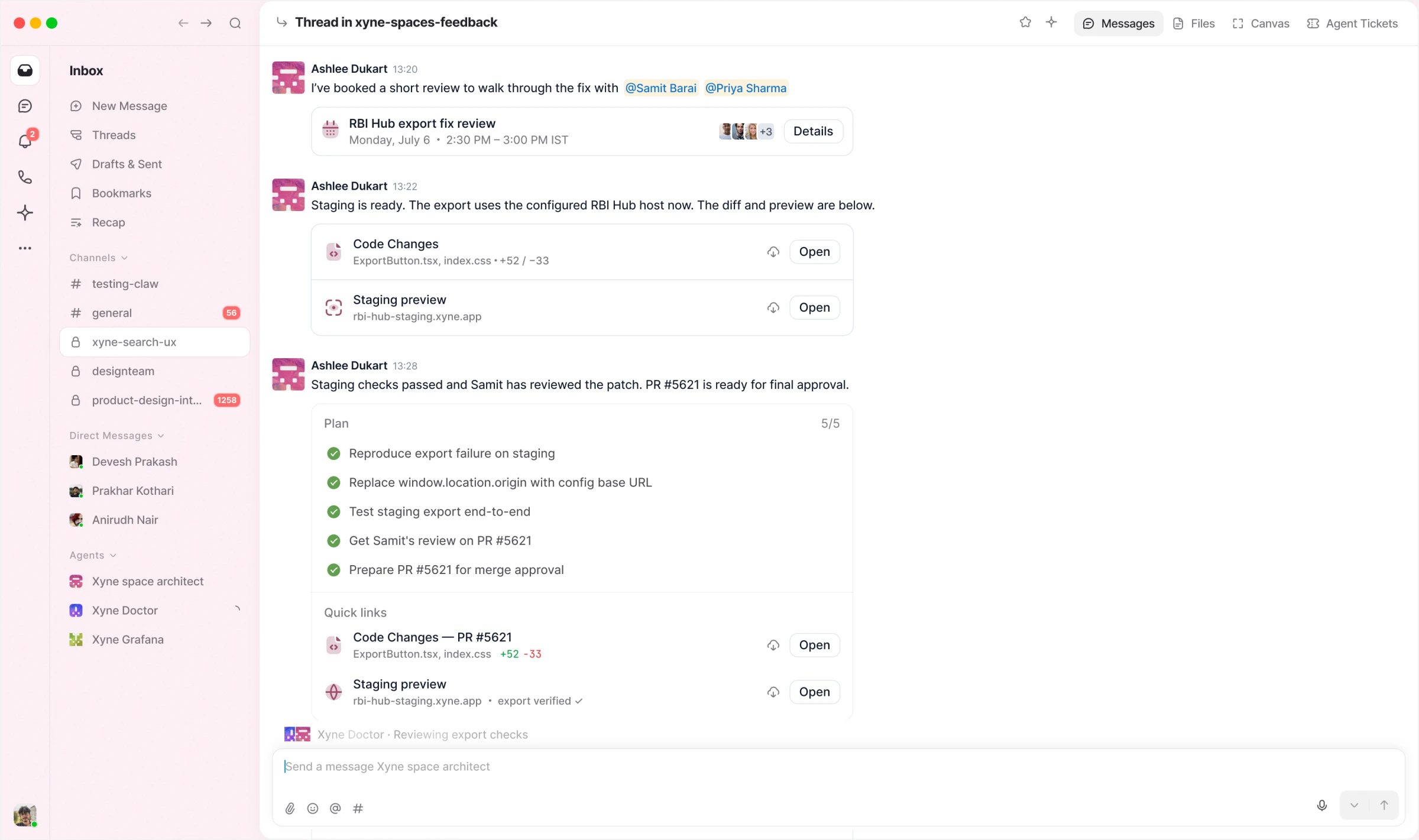1419x840 pixels.
Task: Select New Message in the sidebar
Action: (x=155, y=106)
